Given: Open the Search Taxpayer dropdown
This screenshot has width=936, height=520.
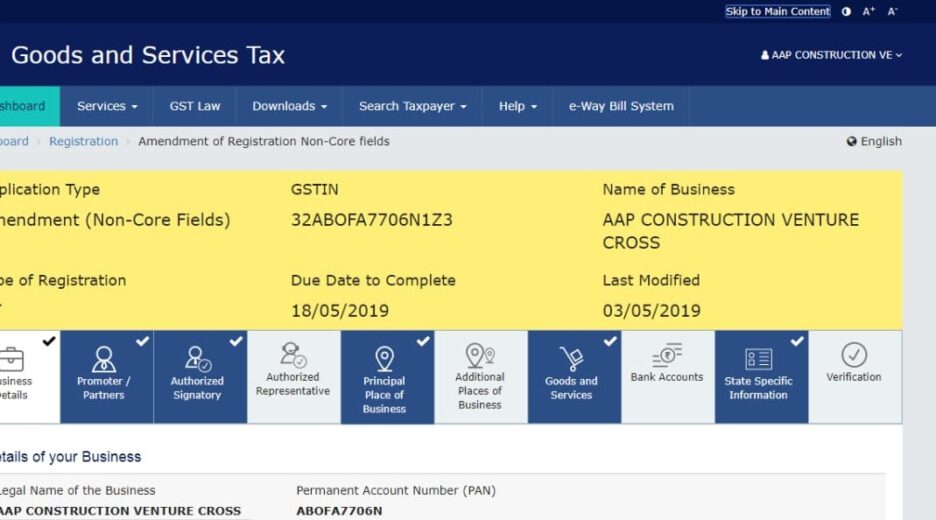Looking at the screenshot, I should click(412, 106).
